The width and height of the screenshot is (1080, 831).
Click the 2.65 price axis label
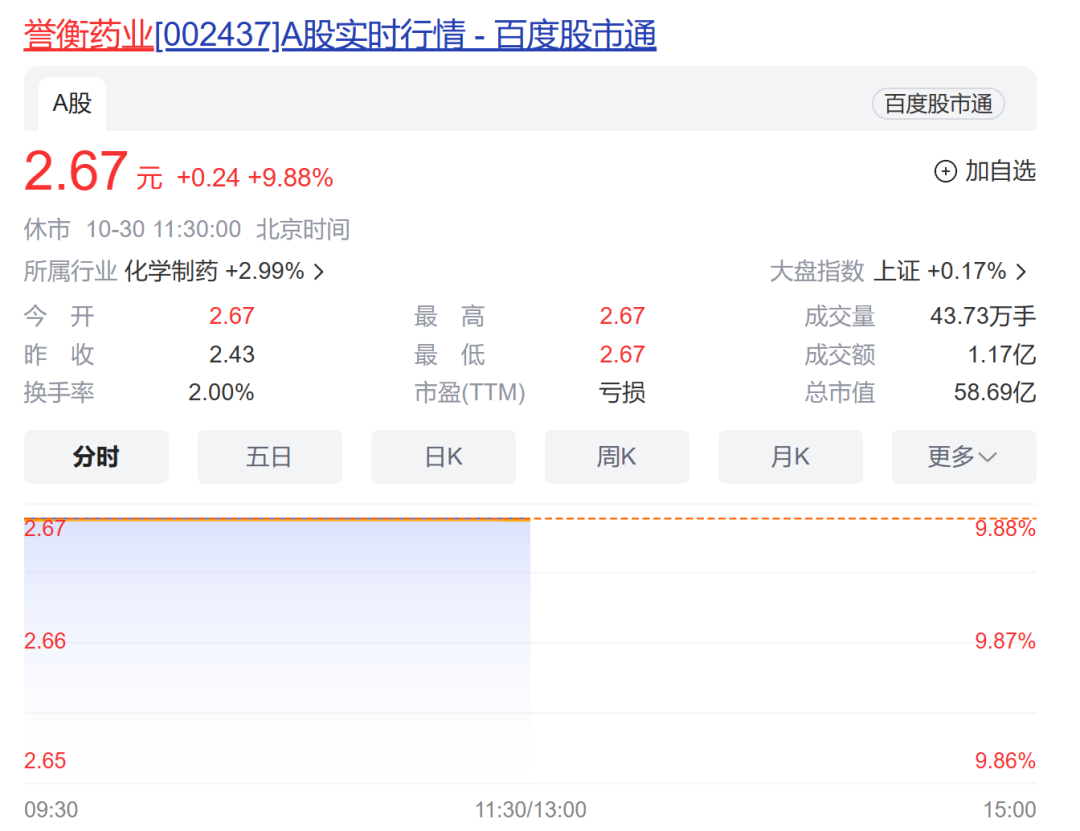pyautogui.click(x=45, y=761)
